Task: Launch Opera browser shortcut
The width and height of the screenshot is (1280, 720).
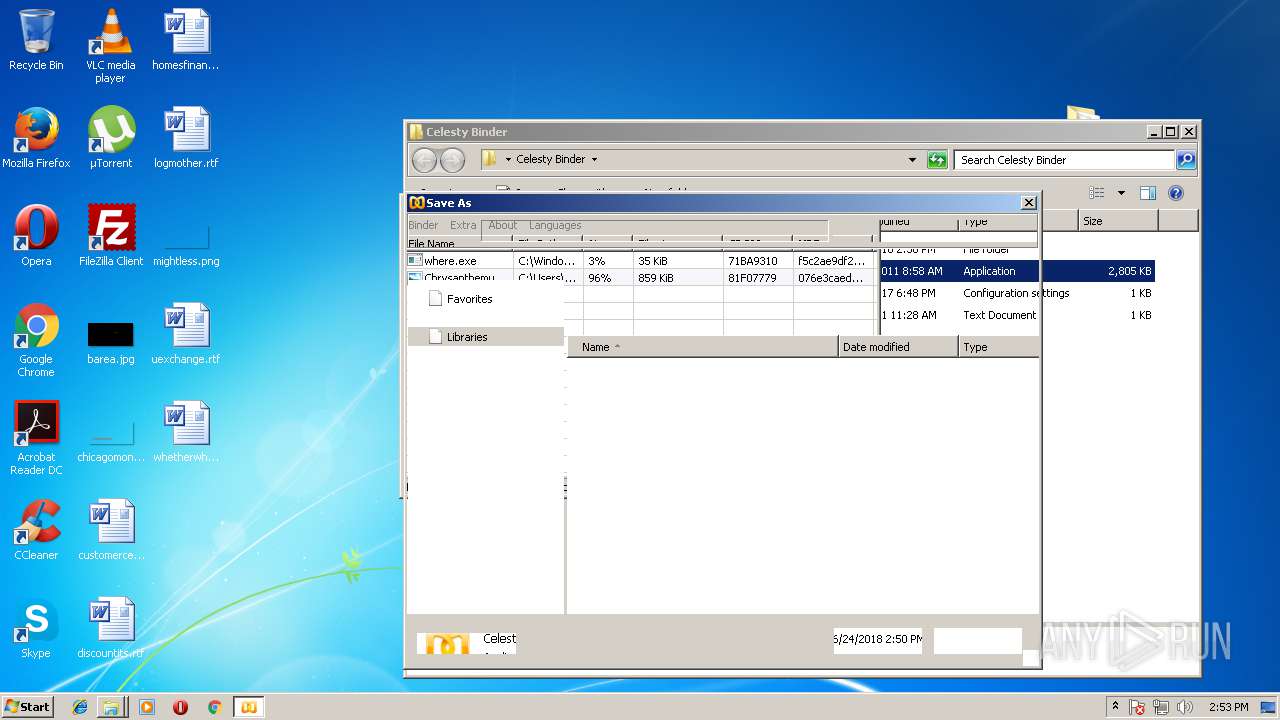Action: [36, 236]
